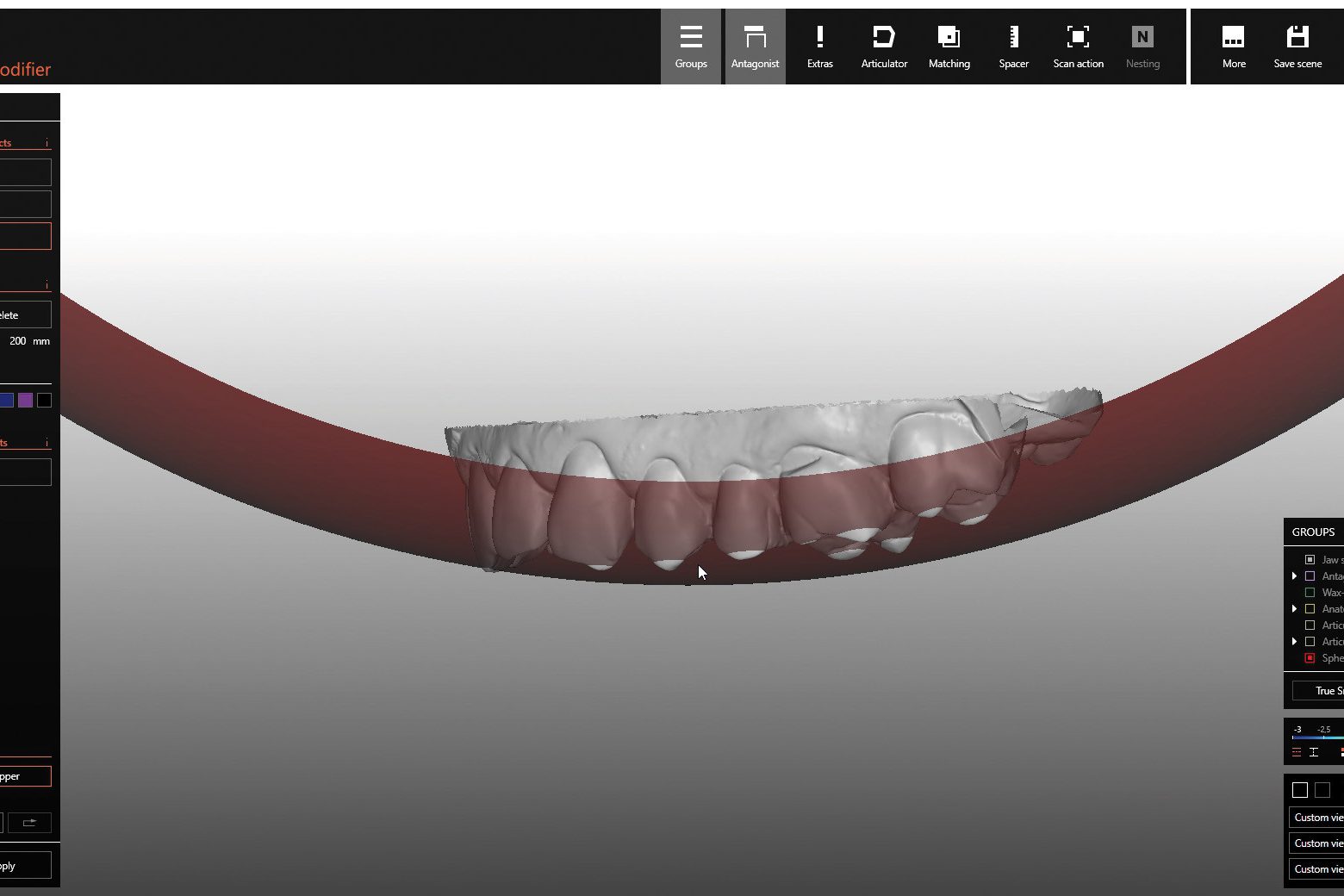Launch the Articulator tool
Image resolution: width=1344 pixels, height=896 pixels.
tap(884, 47)
